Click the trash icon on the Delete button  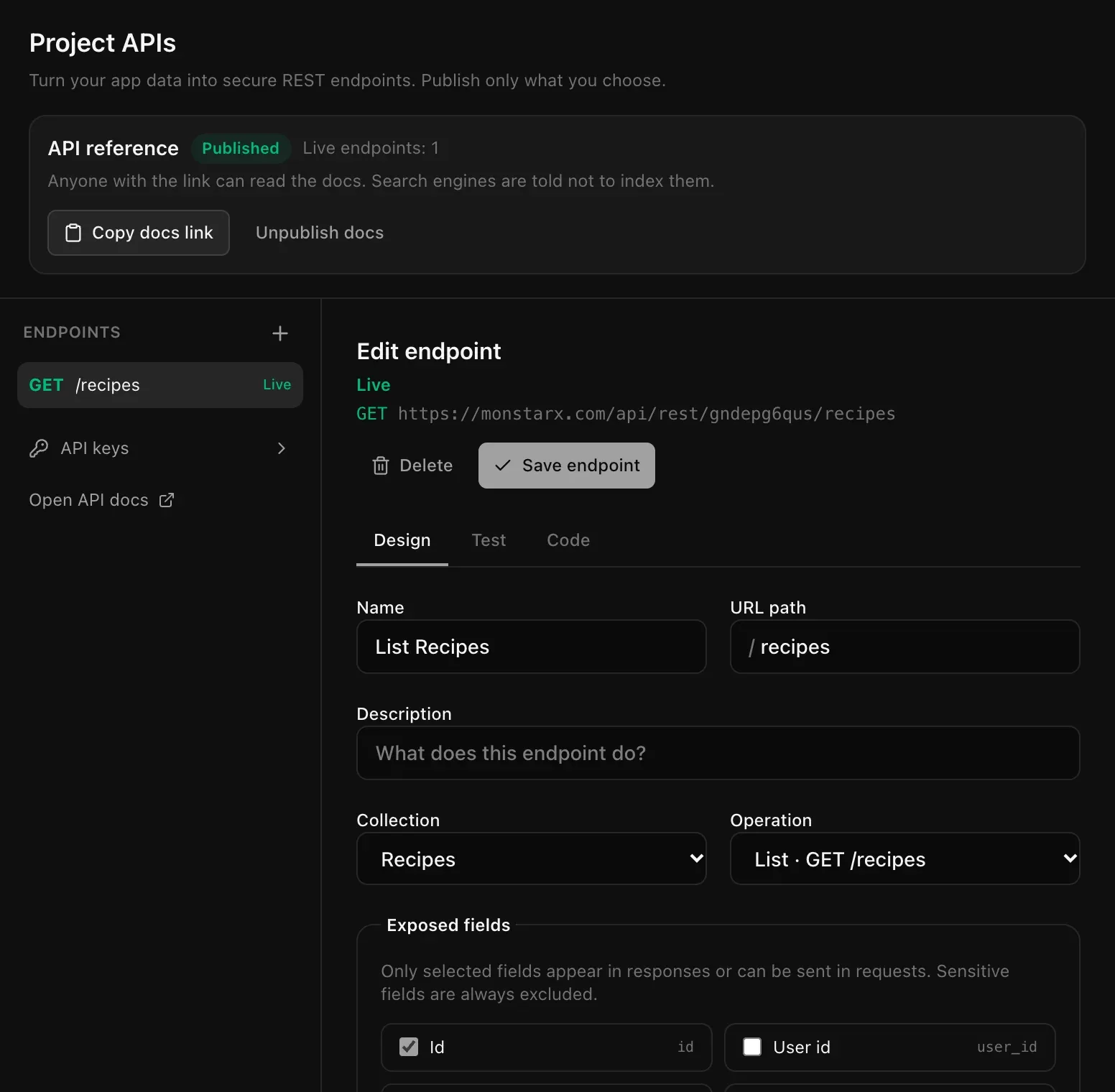pyautogui.click(x=381, y=466)
